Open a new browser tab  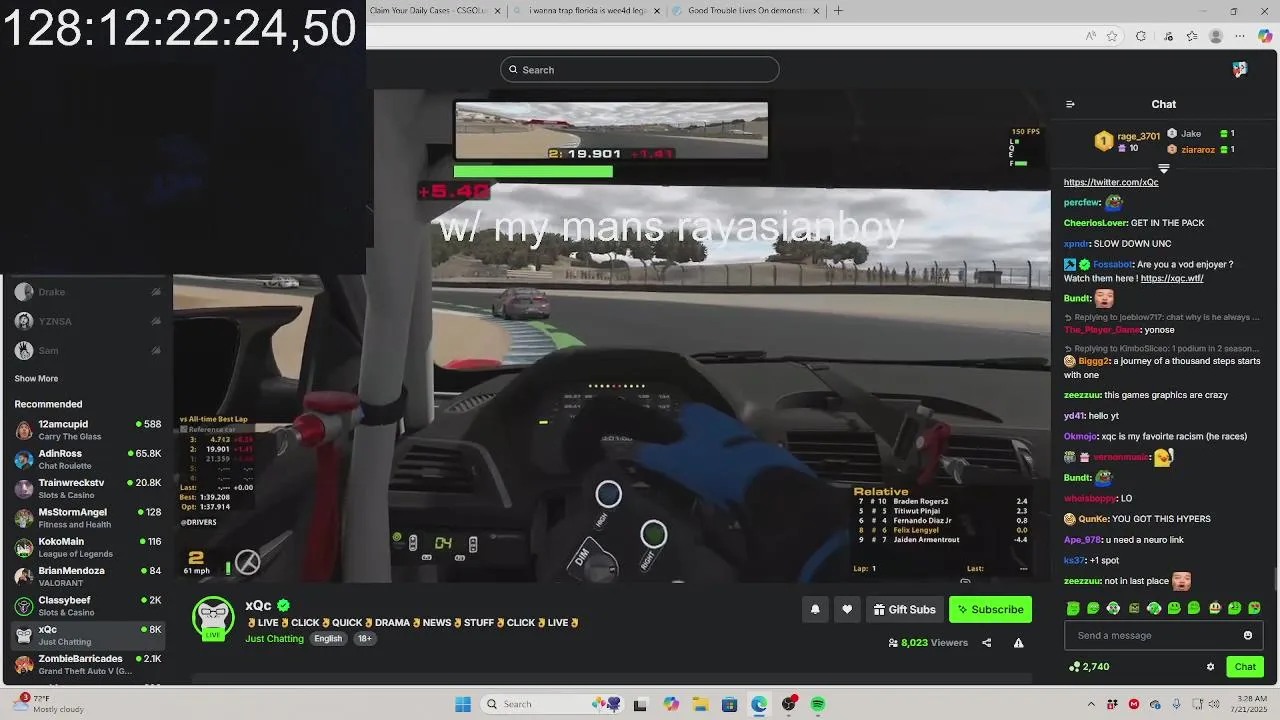pyautogui.click(x=838, y=10)
